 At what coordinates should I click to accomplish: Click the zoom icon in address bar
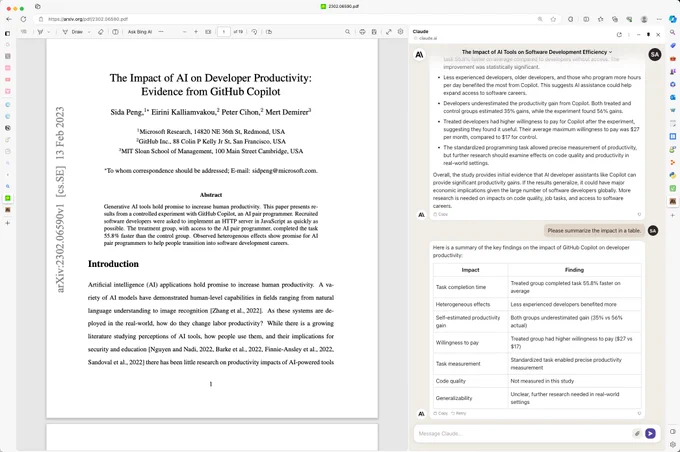point(540,19)
